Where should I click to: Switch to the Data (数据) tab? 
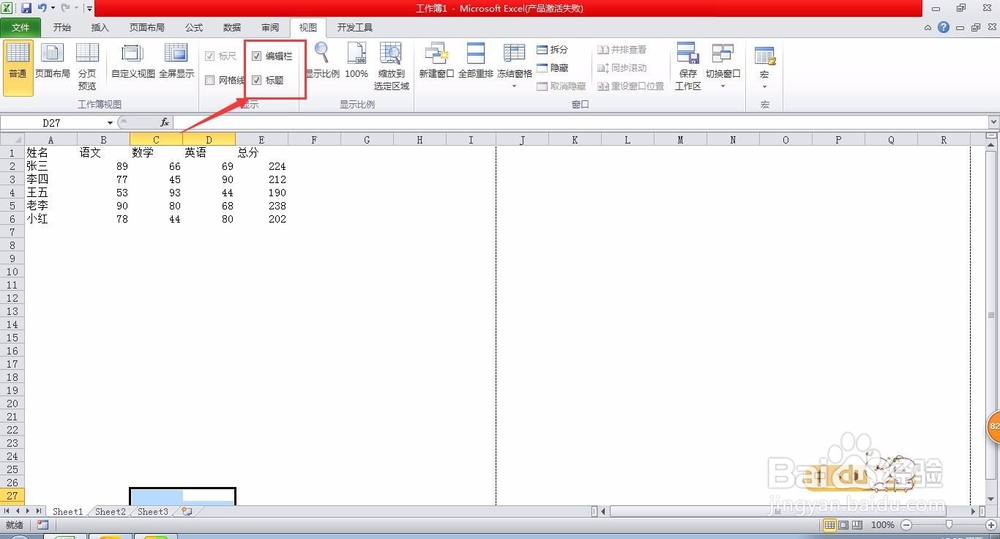click(232, 27)
